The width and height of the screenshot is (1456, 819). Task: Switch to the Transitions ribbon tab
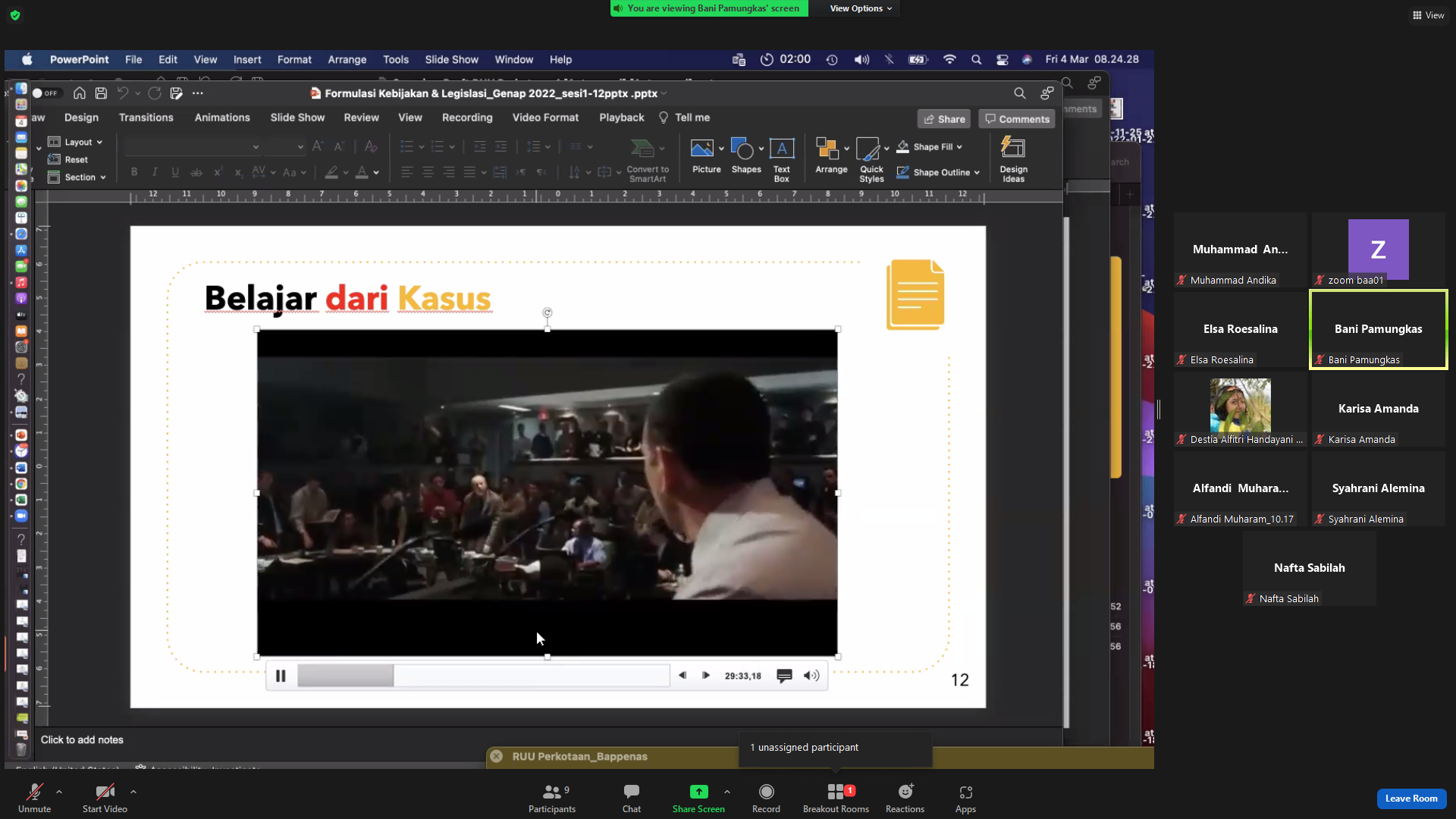146,118
